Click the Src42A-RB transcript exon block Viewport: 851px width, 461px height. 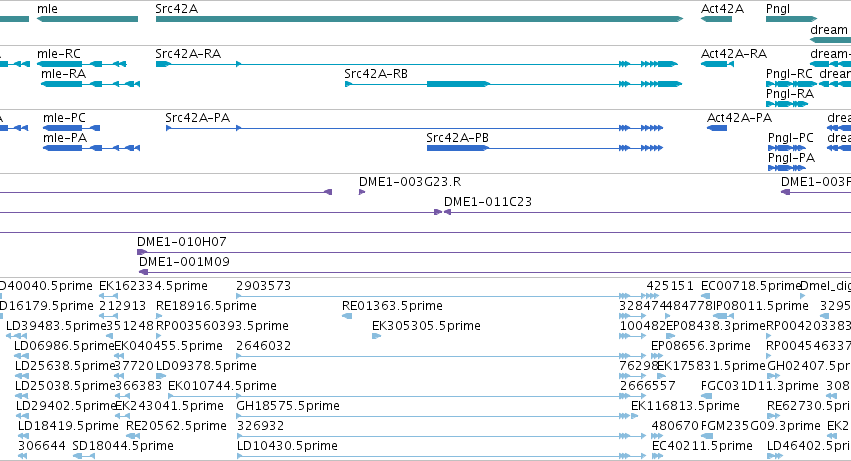click(458, 84)
